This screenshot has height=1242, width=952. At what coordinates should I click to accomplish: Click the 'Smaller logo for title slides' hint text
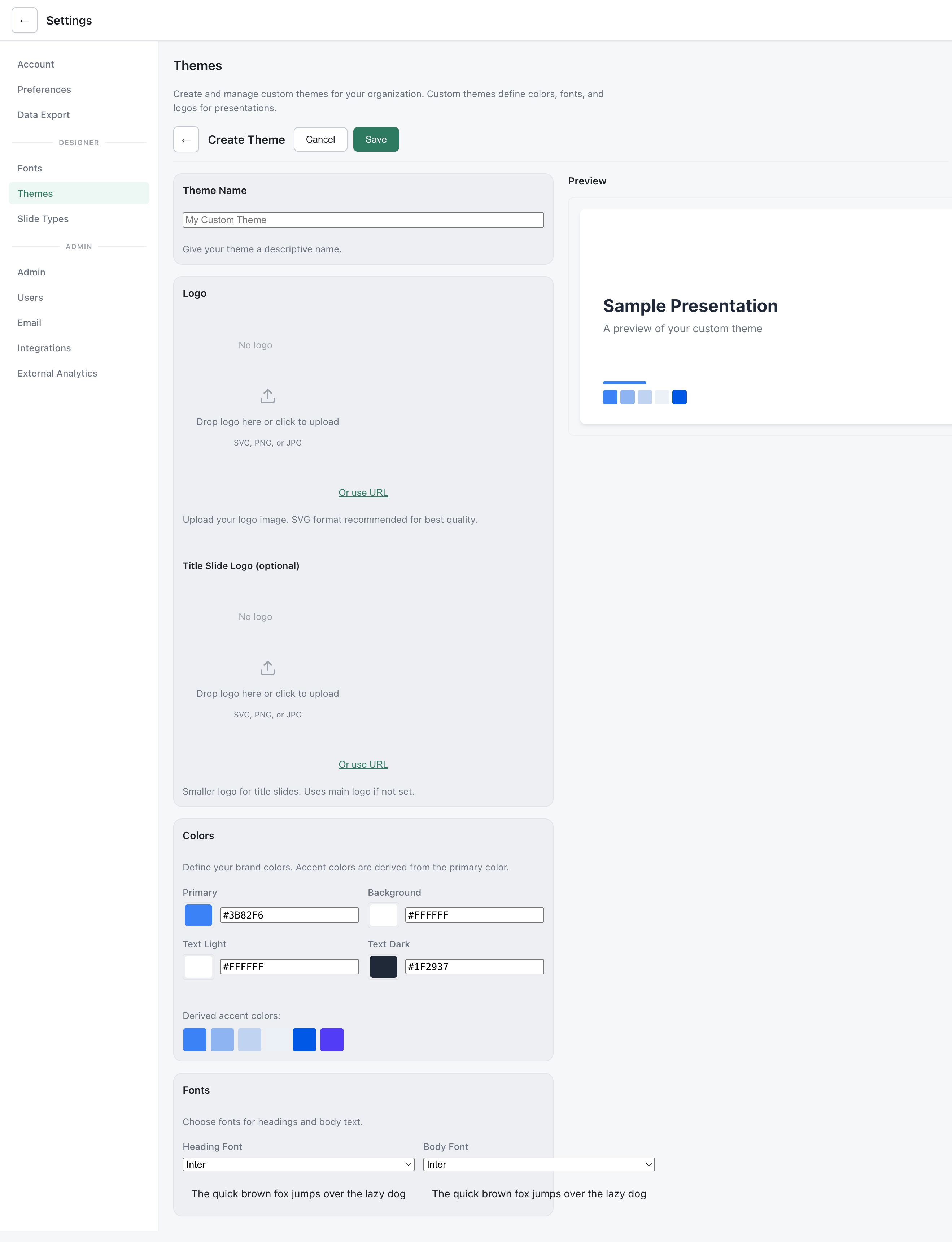[x=298, y=791]
